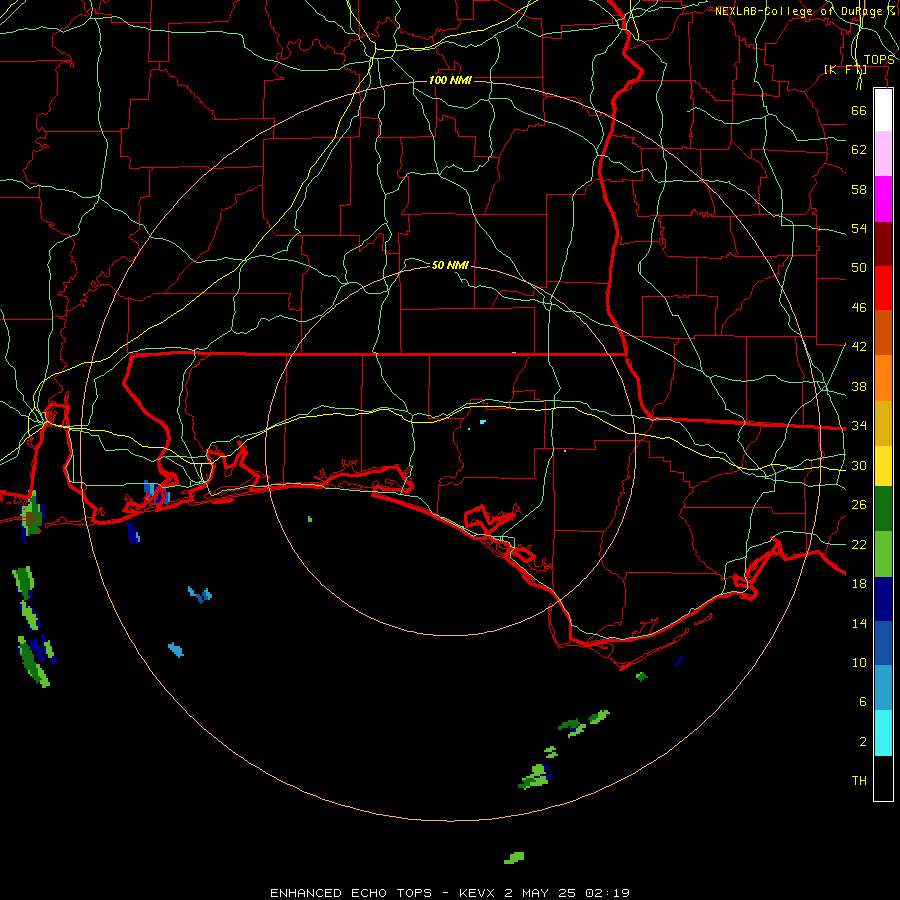Screen dimensions: 900x900
Task: Click the cyan 6 kft legend swatch
Action: click(883, 733)
